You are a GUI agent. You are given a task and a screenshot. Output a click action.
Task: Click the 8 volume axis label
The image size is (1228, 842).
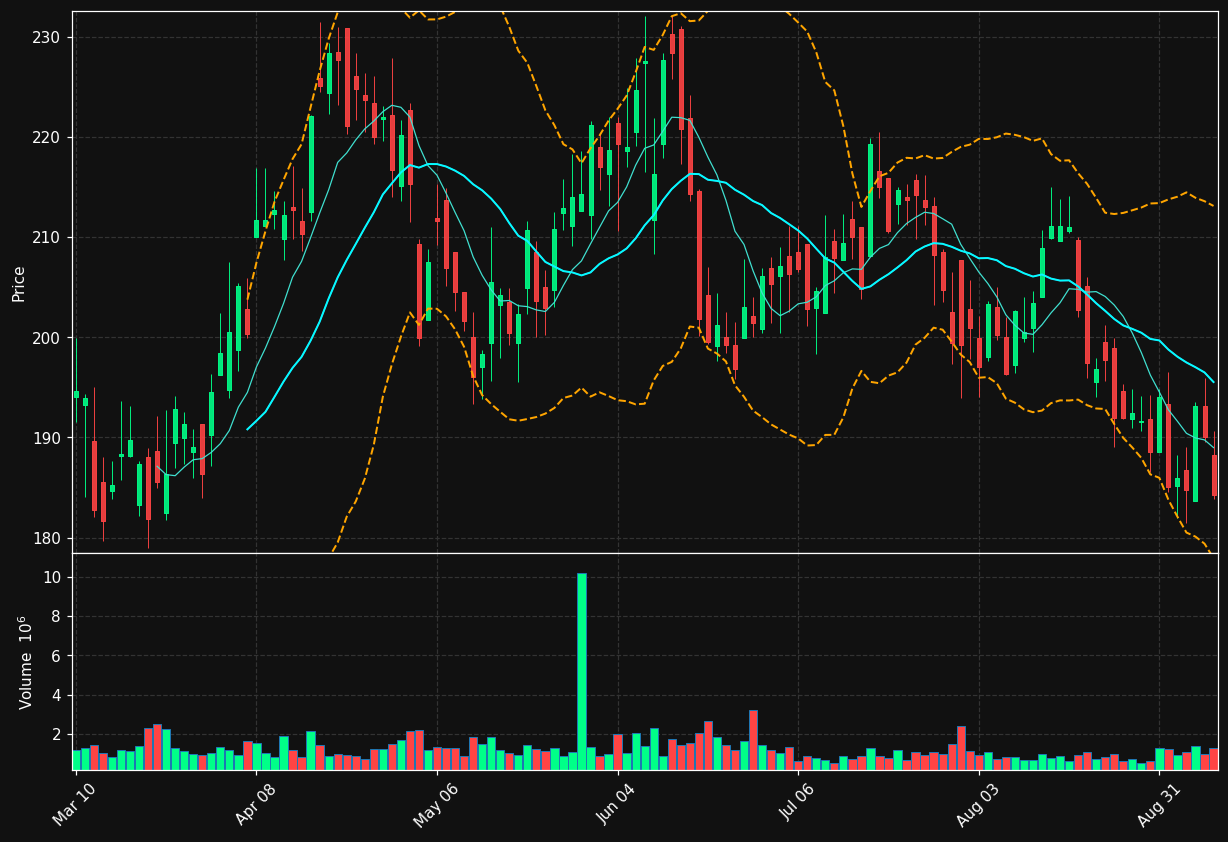[x=56, y=616]
